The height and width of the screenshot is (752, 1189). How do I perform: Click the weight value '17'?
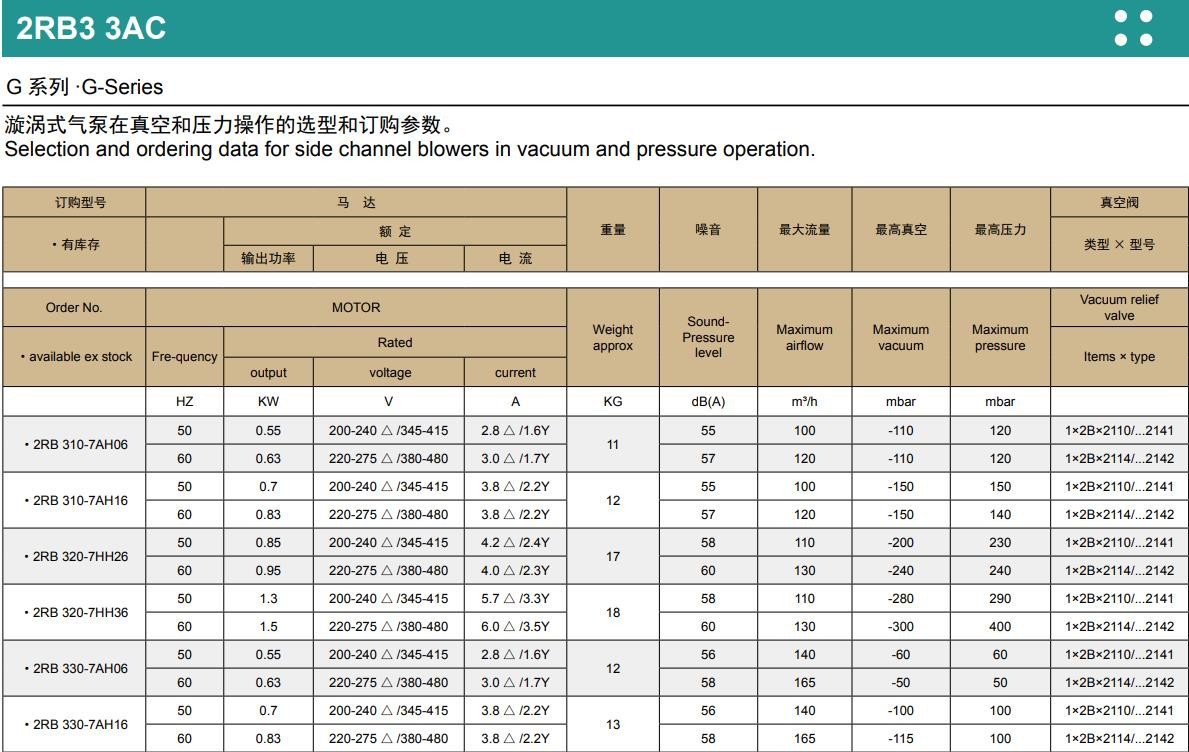pyautogui.click(x=613, y=556)
